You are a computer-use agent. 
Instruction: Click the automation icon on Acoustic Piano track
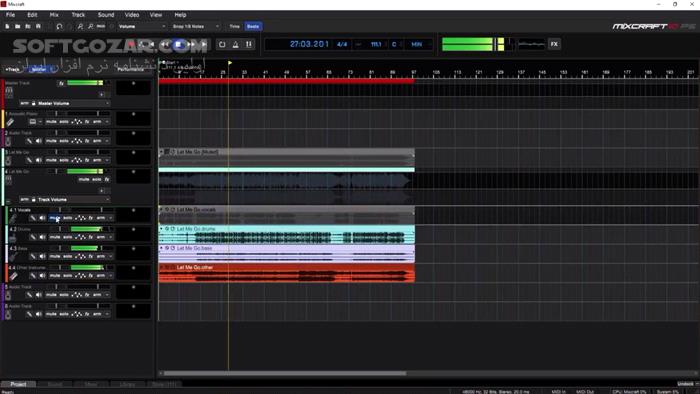[77, 122]
